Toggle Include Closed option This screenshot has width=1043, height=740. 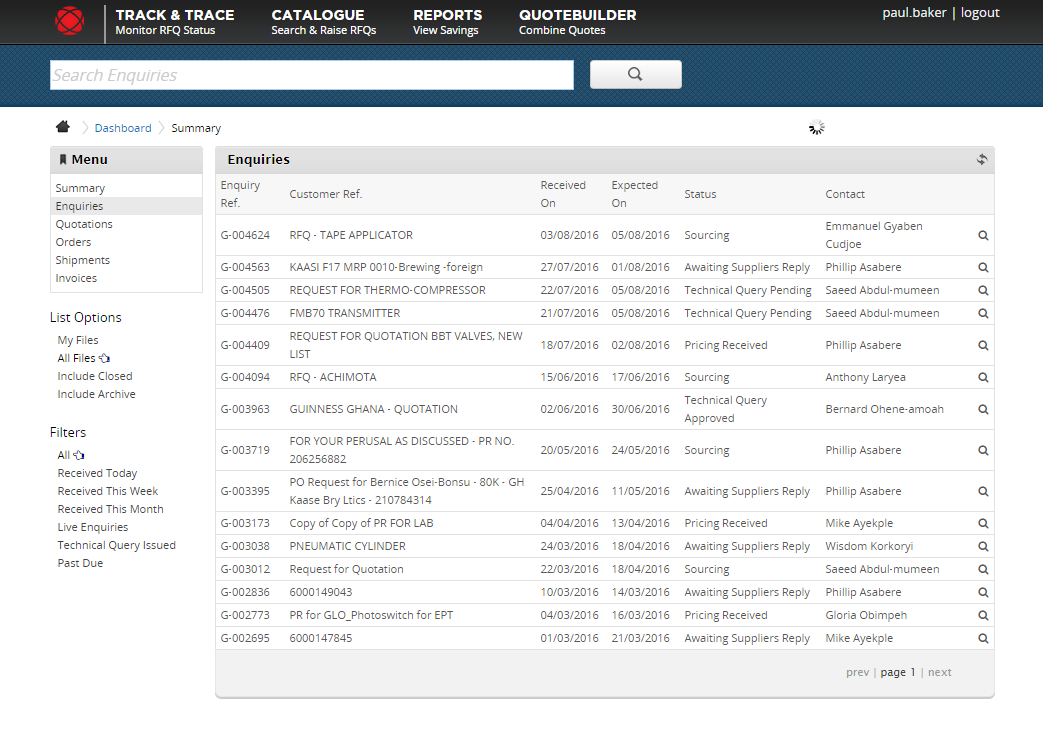click(x=95, y=376)
